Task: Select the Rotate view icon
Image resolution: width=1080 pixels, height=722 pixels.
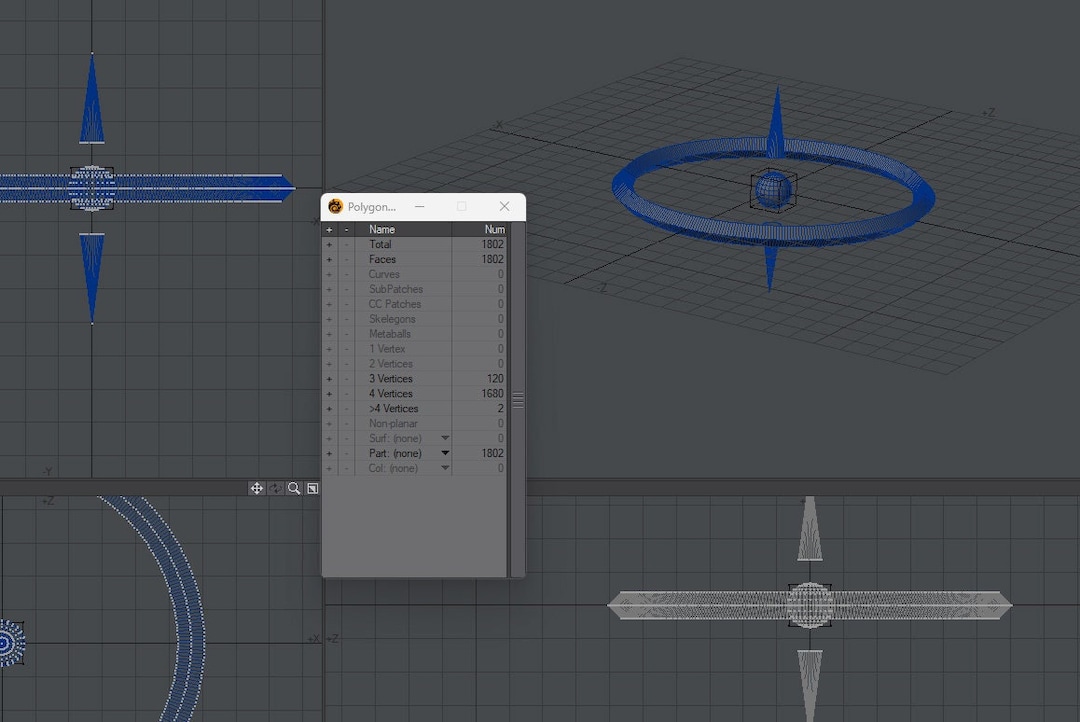Action: click(x=275, y=488)
